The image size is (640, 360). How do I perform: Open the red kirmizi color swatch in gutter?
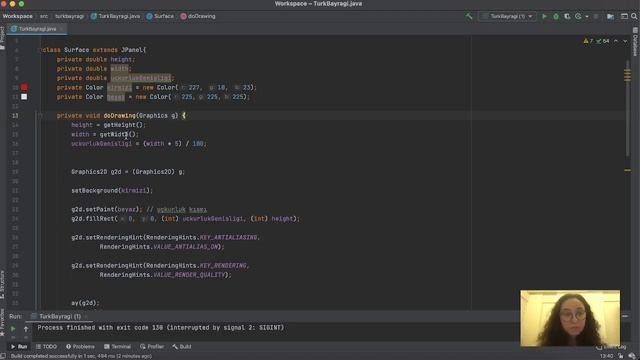click(x=24, y=87)
